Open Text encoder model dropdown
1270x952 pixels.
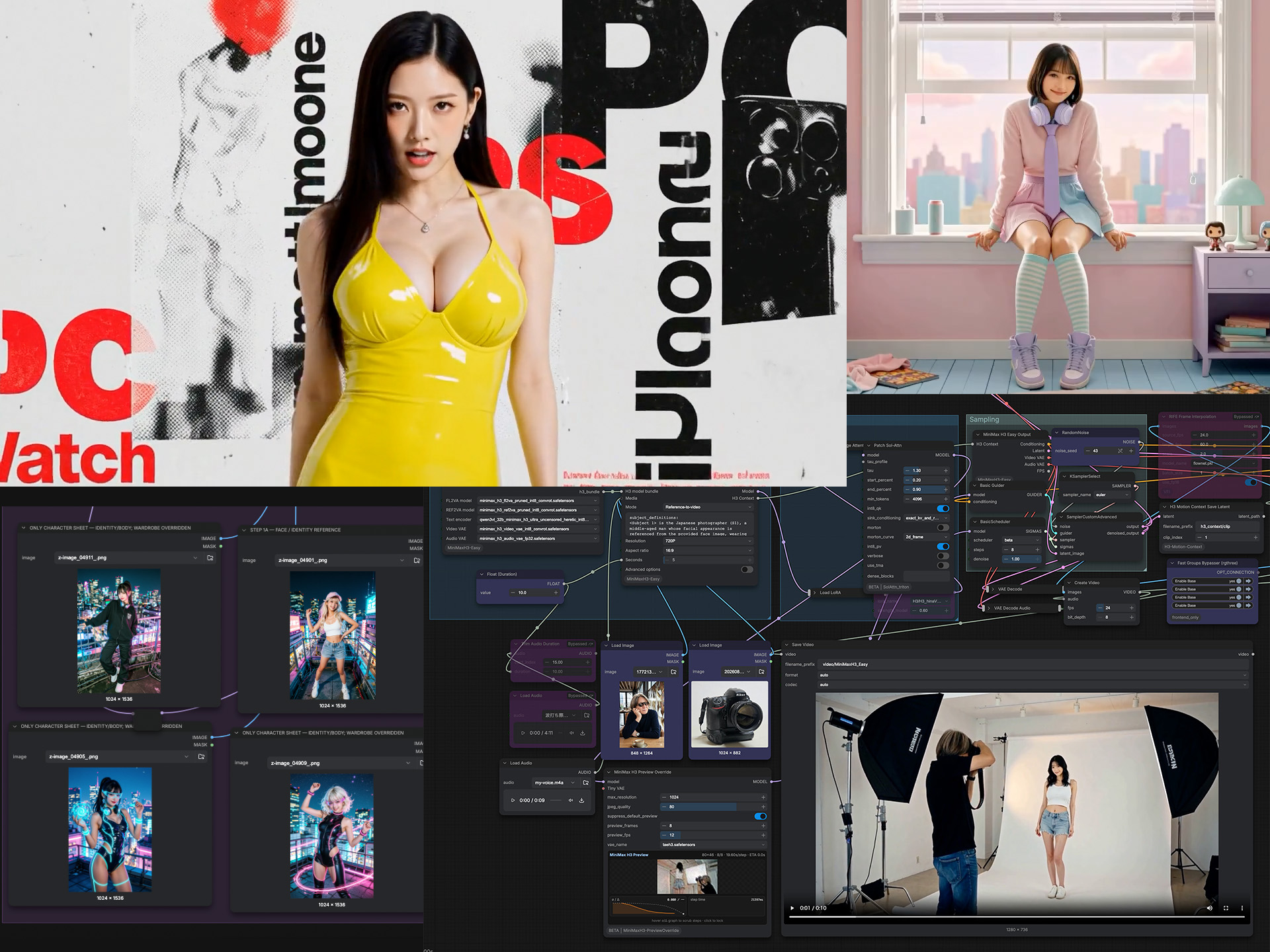click(538, 520)
